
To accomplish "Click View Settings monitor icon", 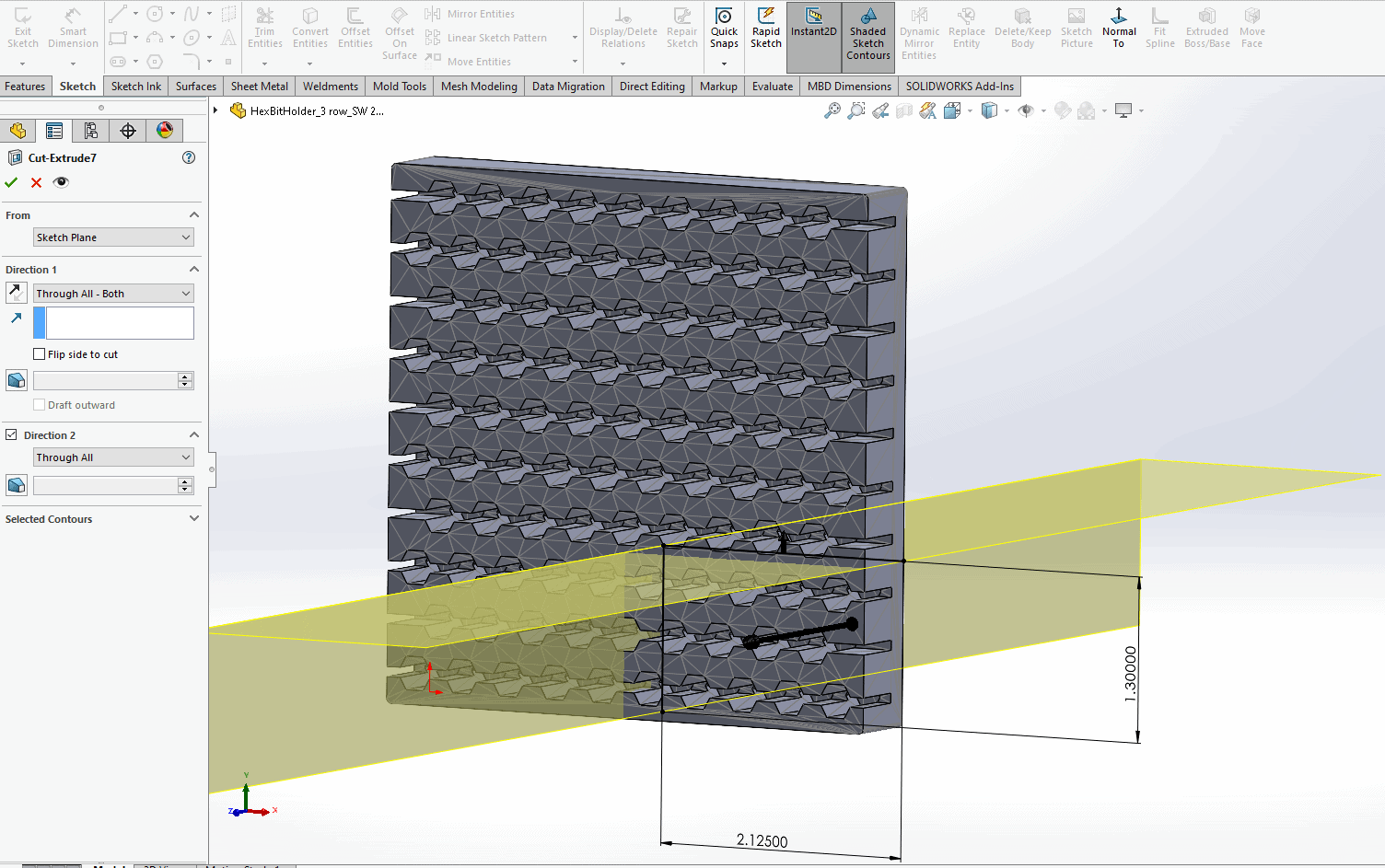I will pyautogui.click(x=1123, y=110).
